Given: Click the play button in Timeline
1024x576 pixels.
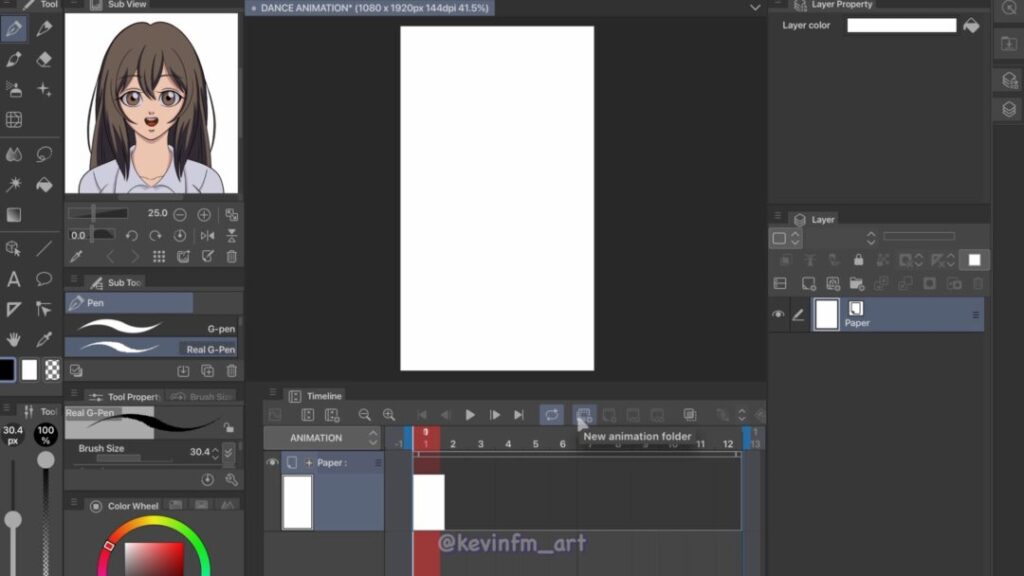Looking at the screenshot, I should click(x=470, y=415).
